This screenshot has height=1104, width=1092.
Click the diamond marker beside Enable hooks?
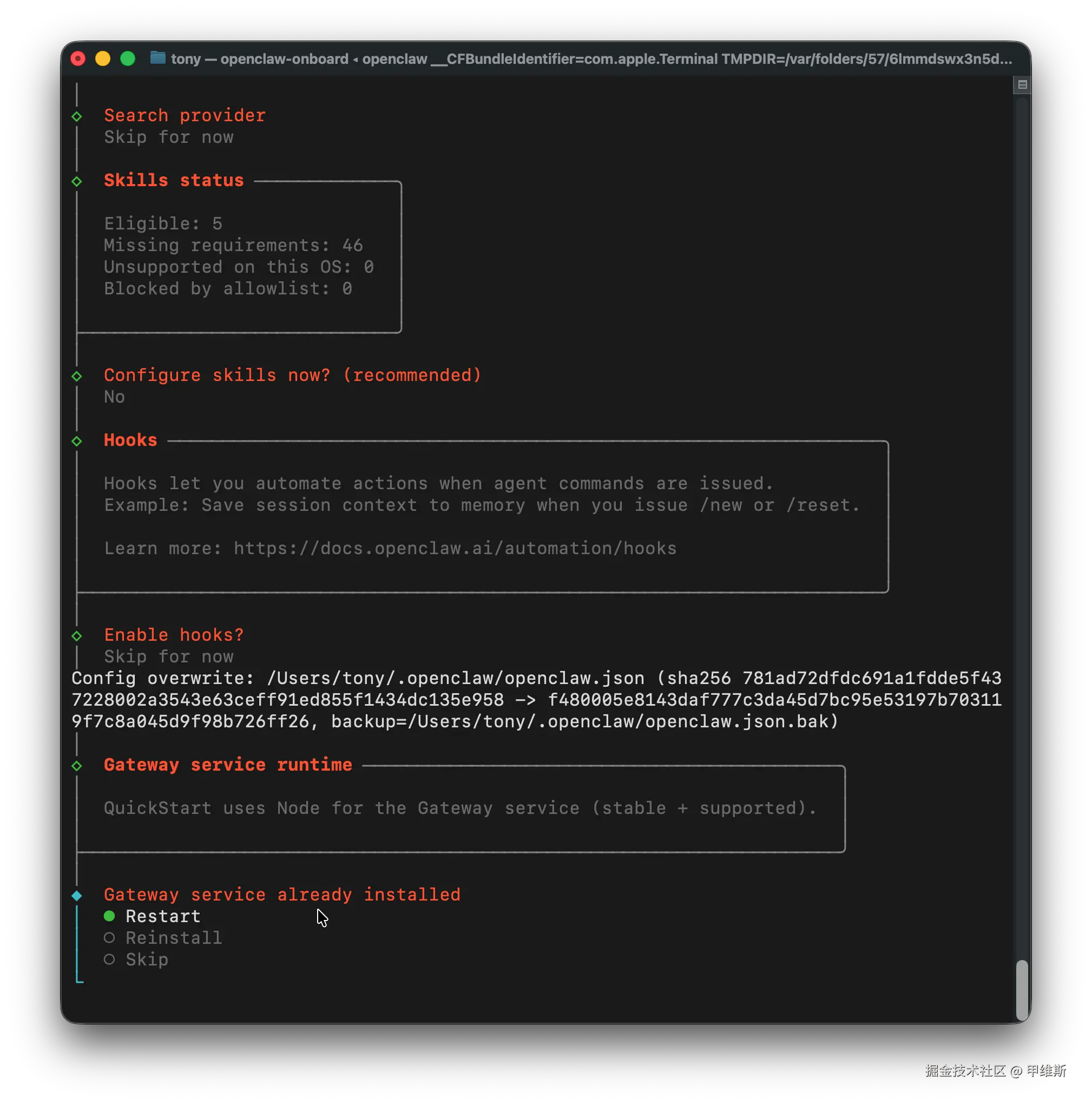pos(77,636)
